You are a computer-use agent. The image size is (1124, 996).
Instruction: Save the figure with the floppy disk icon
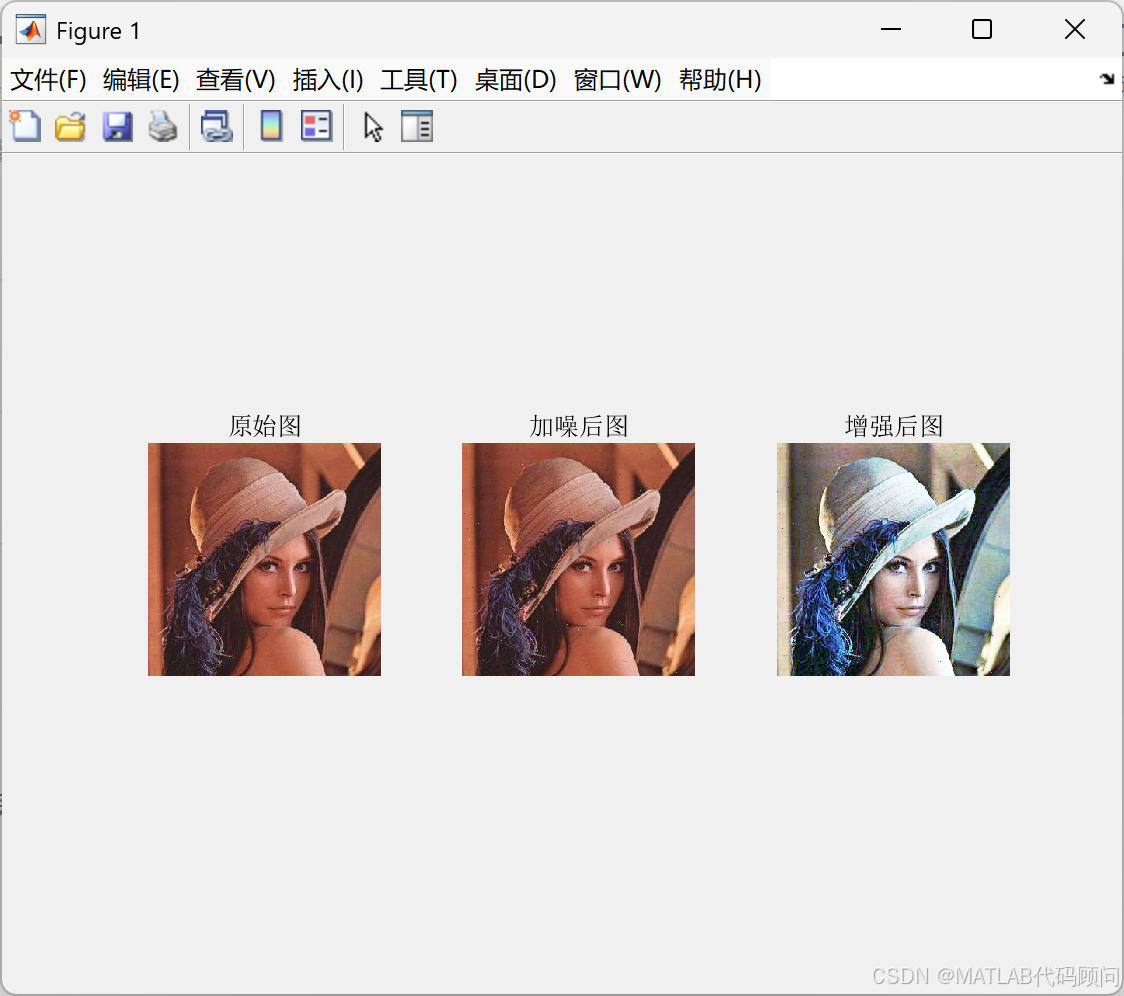[x=117, y=126]
